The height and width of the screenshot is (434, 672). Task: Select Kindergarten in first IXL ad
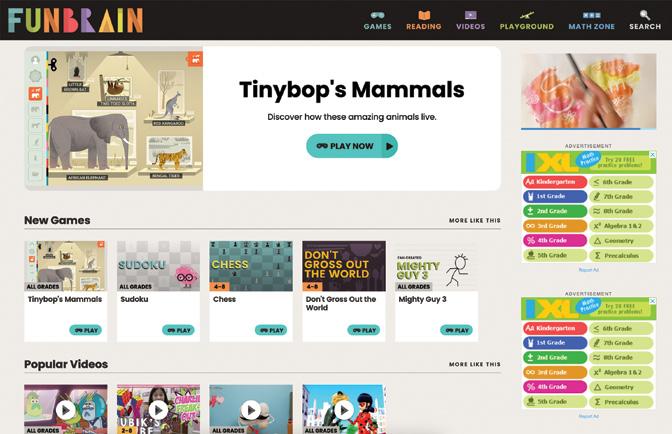click(555, 182)
